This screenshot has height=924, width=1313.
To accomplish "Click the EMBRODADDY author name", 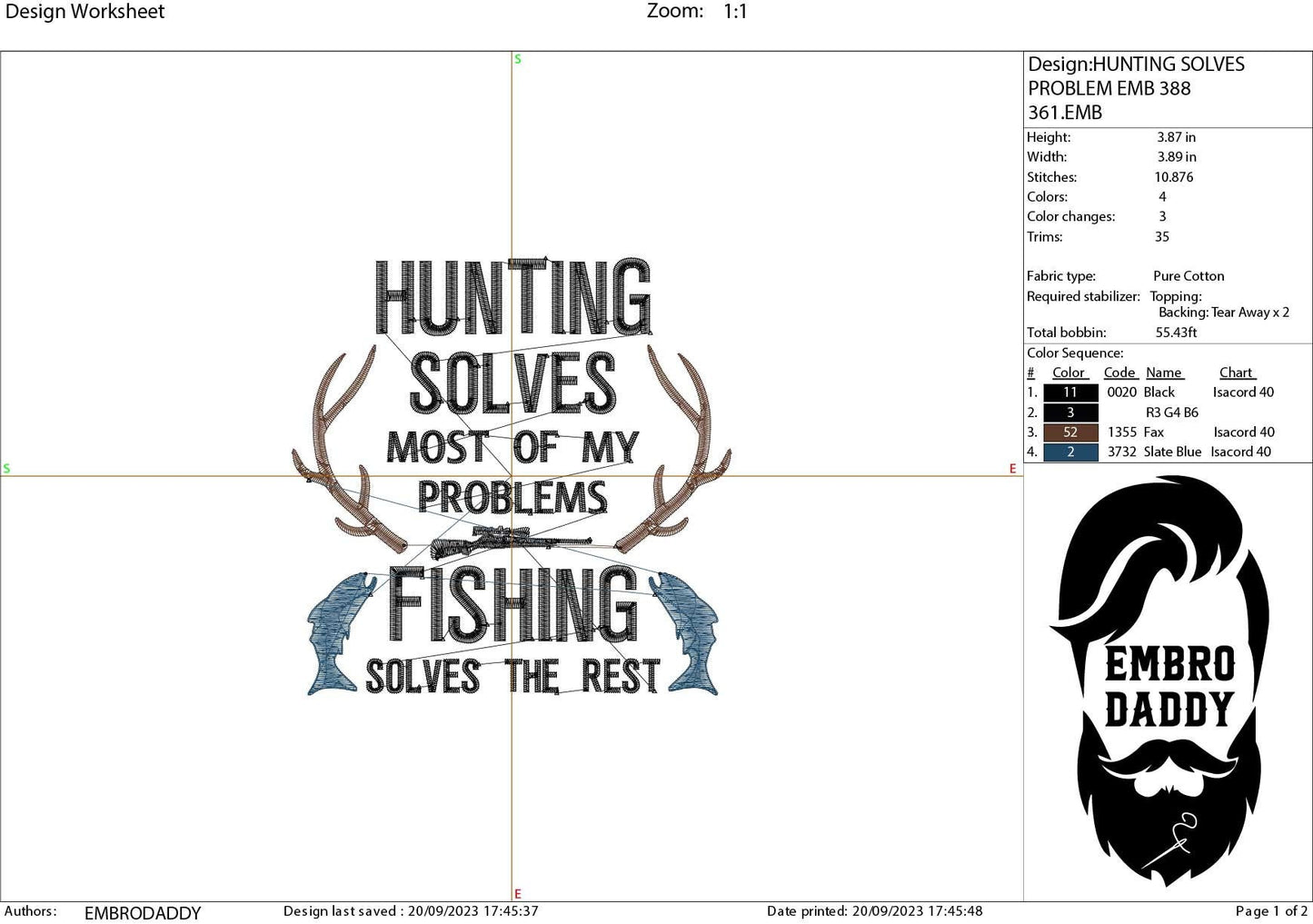I will pos(142,912).
